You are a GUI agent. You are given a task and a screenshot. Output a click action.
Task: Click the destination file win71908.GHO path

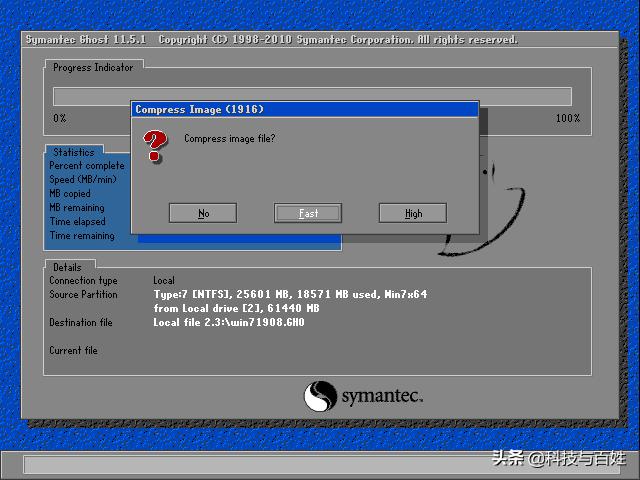(229, 323)
